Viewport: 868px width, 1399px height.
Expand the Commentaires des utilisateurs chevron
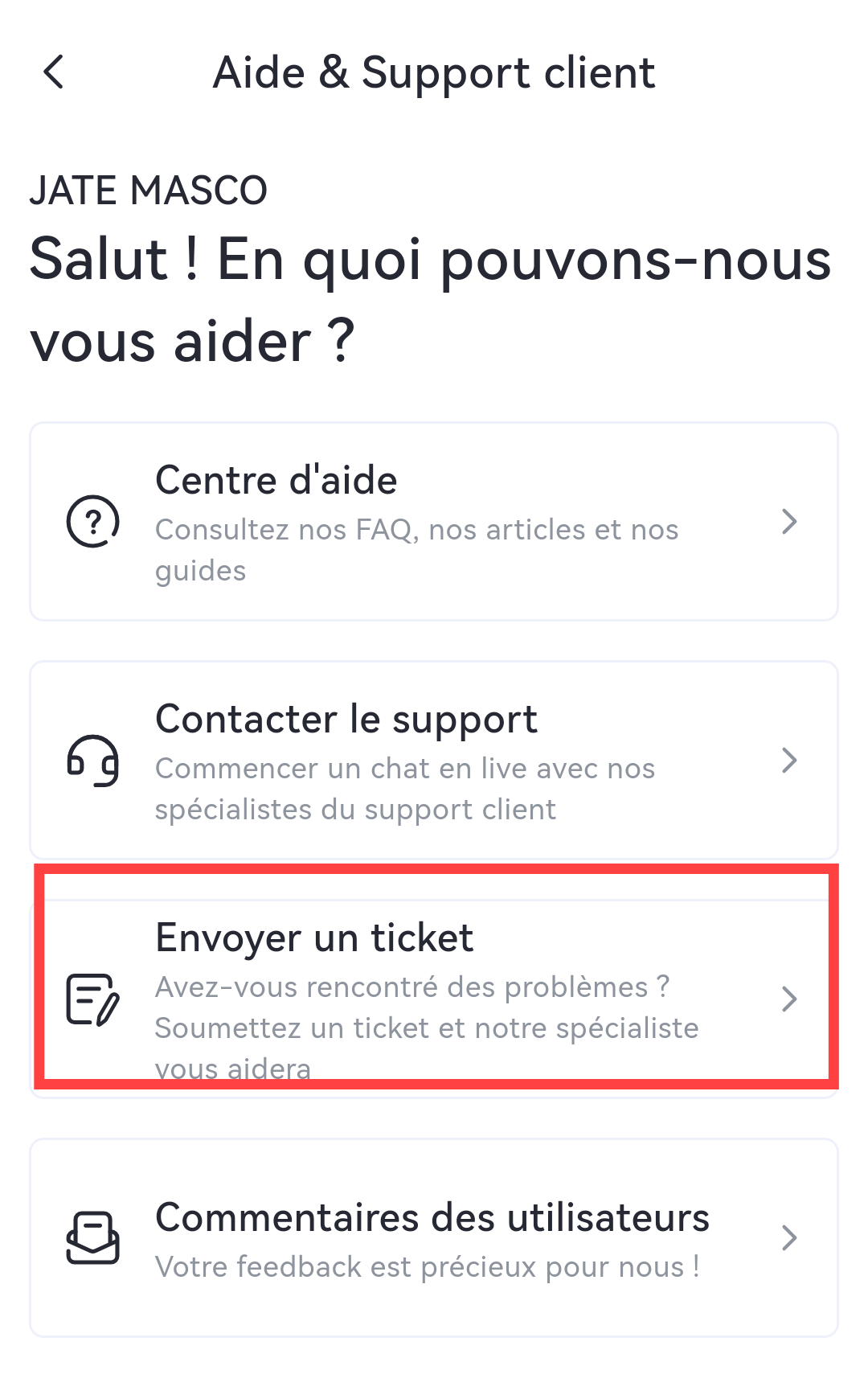789,1238
